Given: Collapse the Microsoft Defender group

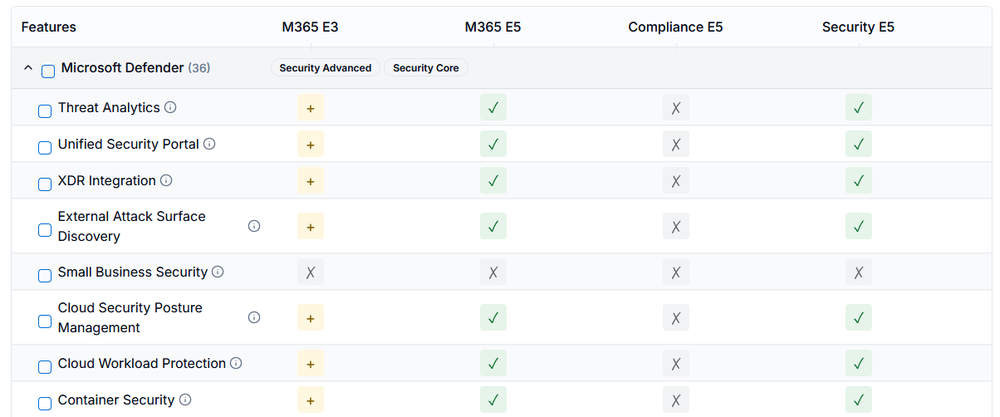Looking at the screenshot, I should pos(27,68).
